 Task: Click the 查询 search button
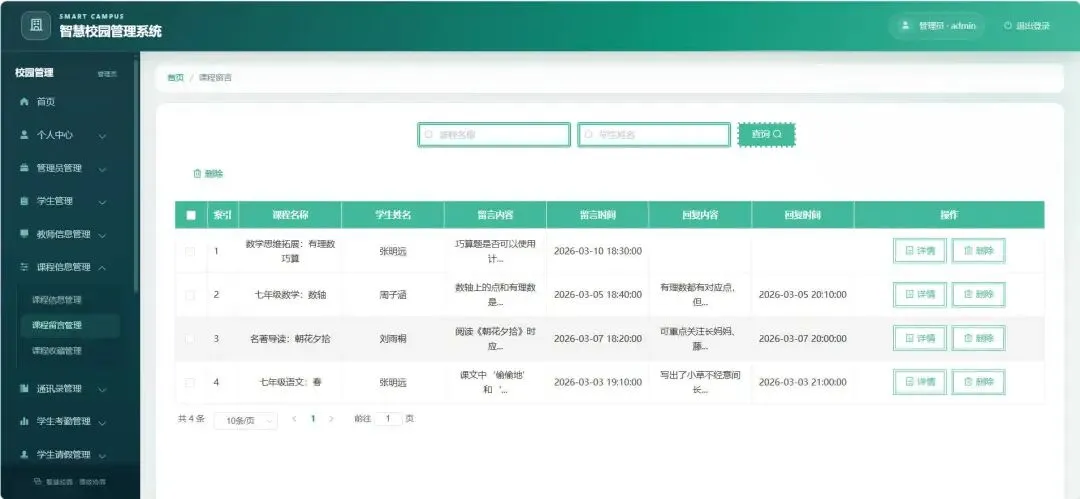766,134
